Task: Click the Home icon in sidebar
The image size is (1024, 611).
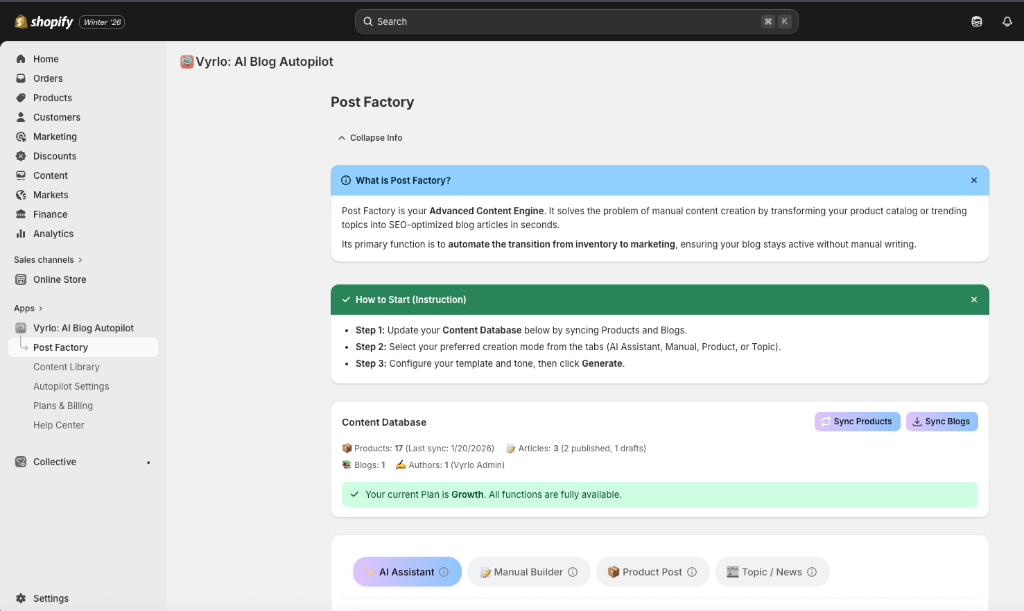Action: click(21, 59)
